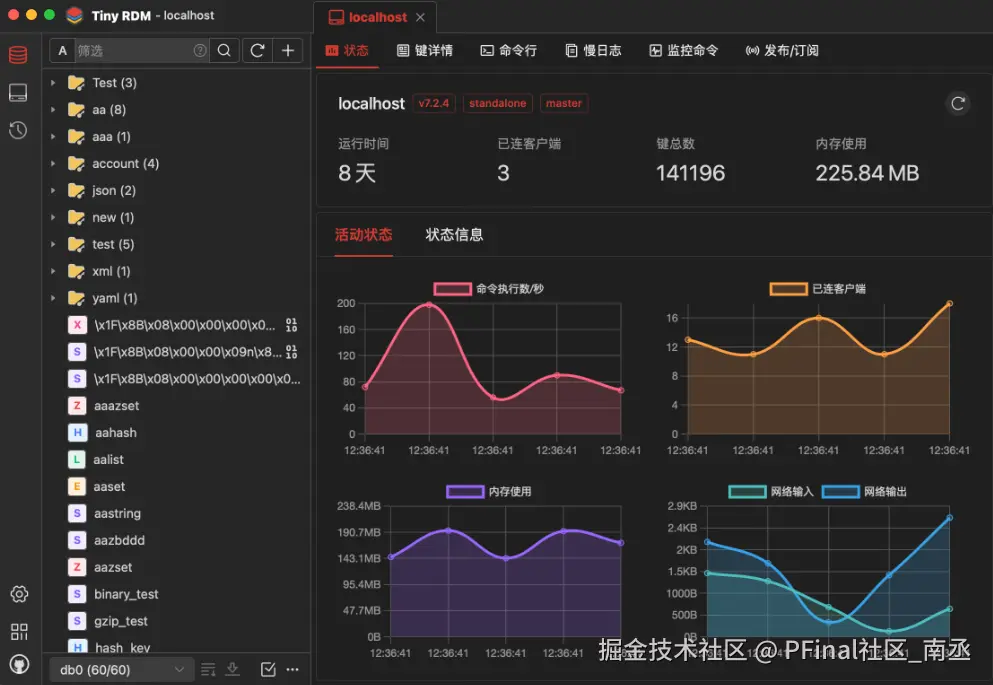The image size is (993, 685).
Task: Open the server connections sidebar icon
Action: 18,92
